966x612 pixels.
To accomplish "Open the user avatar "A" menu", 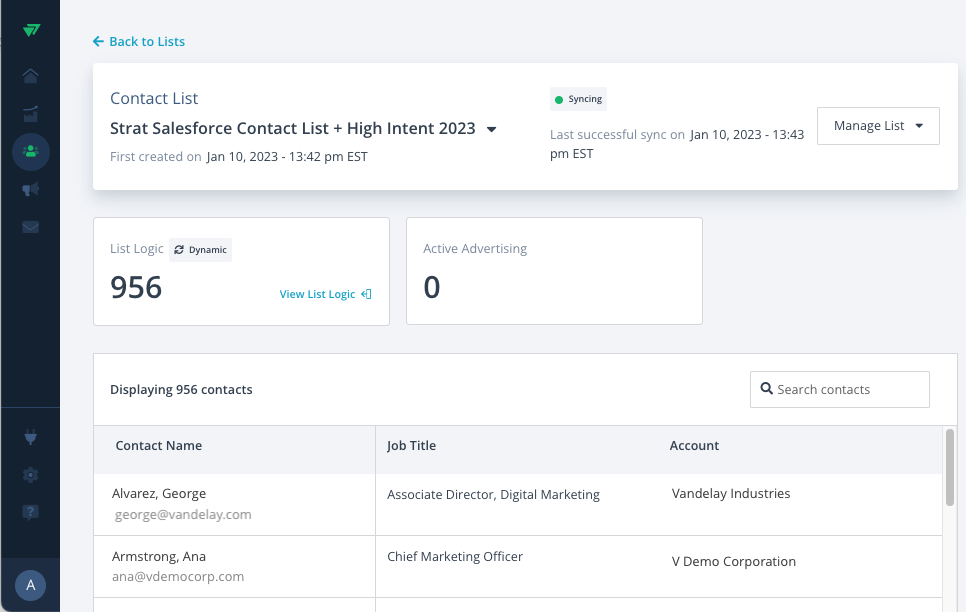I will pyautogui.click(x=30, y=585).
